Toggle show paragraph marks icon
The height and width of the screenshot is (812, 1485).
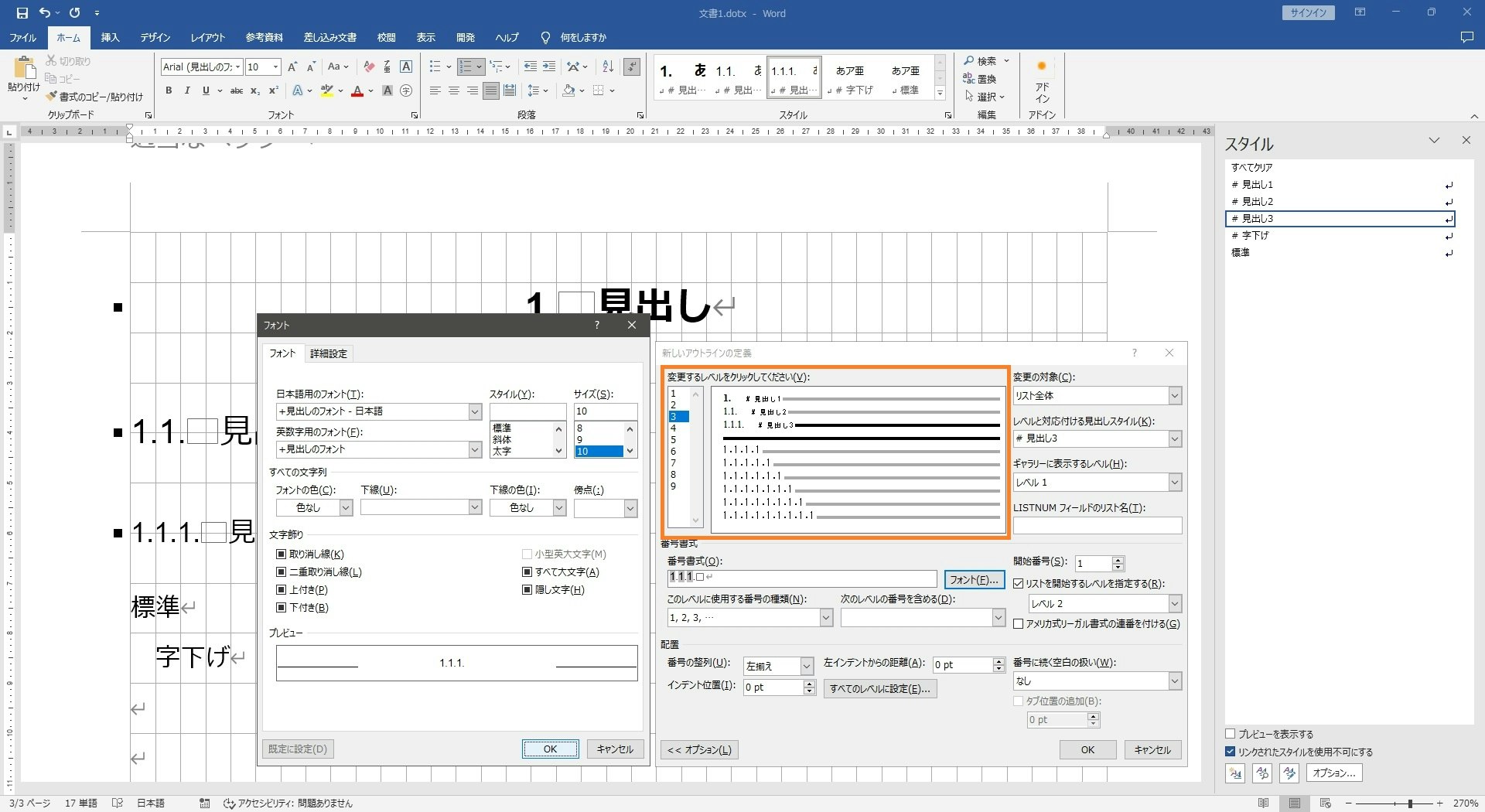pos(632,67)
